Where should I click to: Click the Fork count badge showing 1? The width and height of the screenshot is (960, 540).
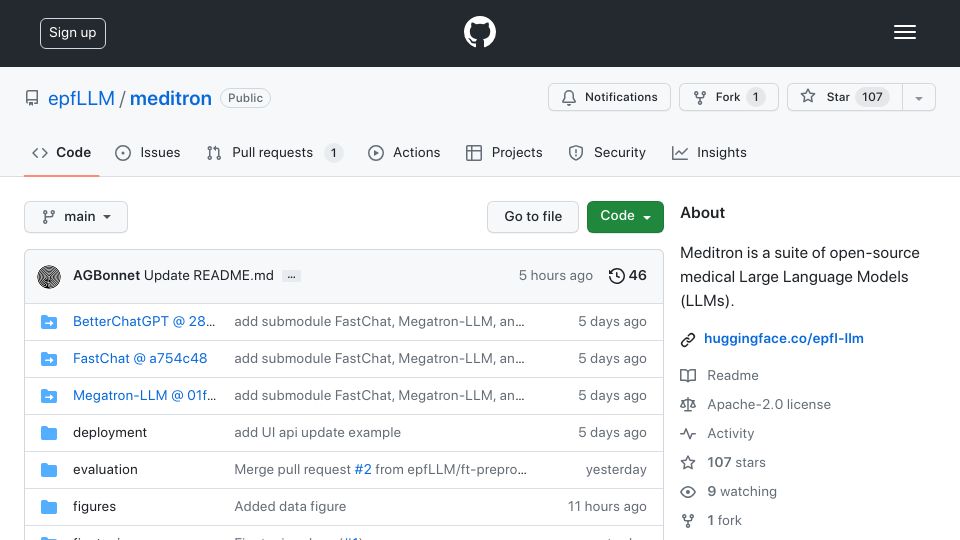(756, 97)
